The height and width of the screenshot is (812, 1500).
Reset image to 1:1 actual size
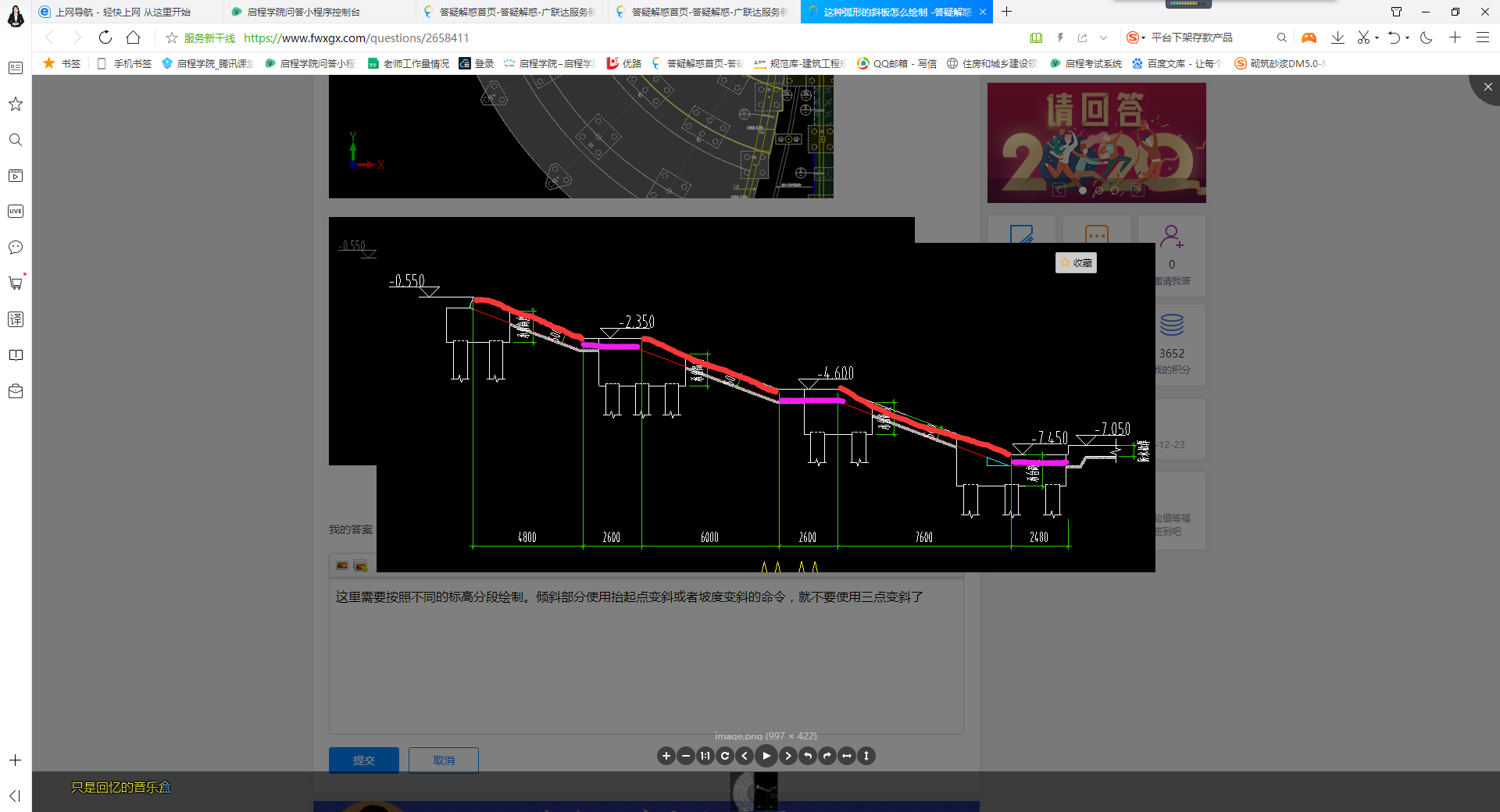(x=705, y=756)
